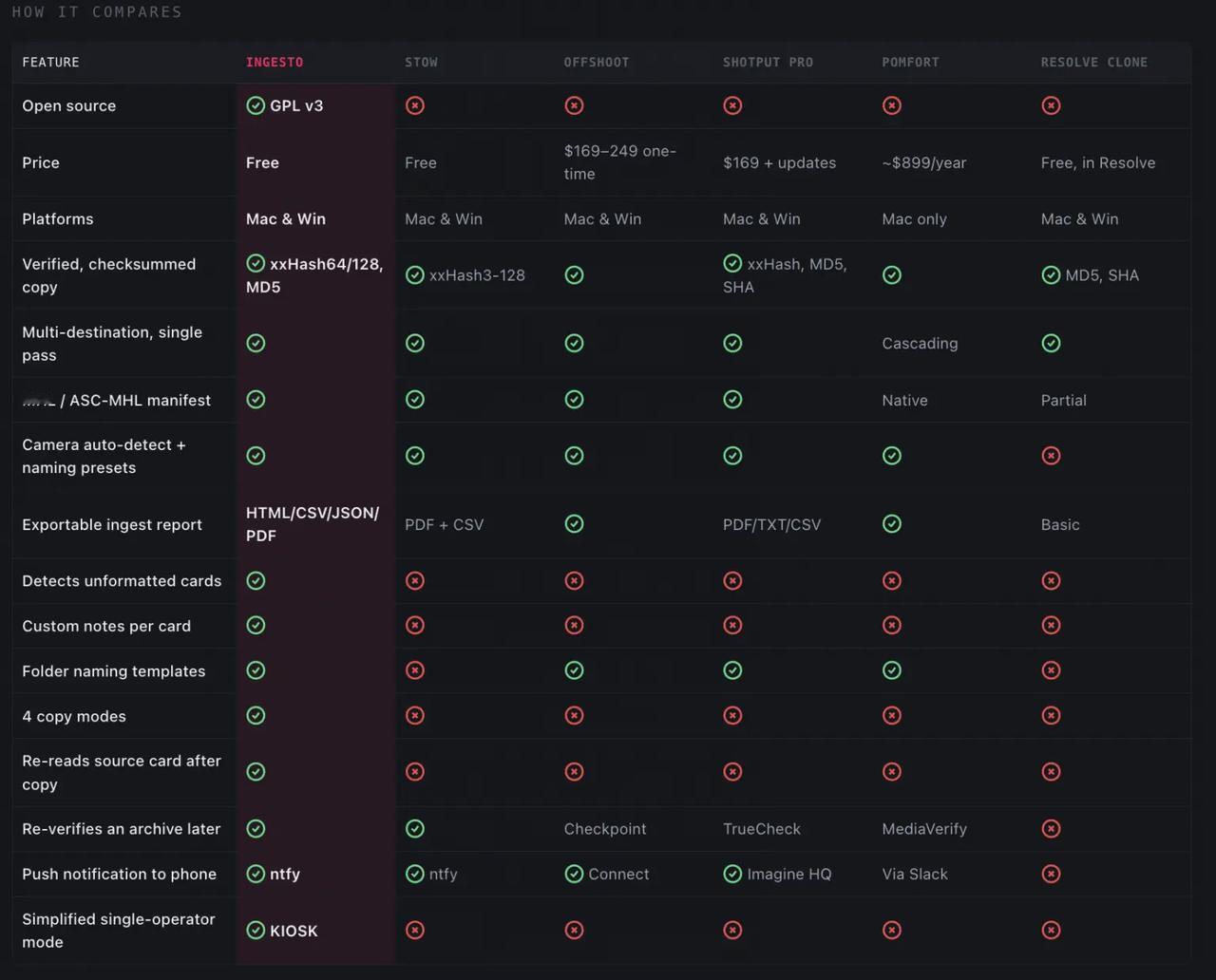Select the '$169 + updates' price
1216x980 pixels.
point(780,162)
